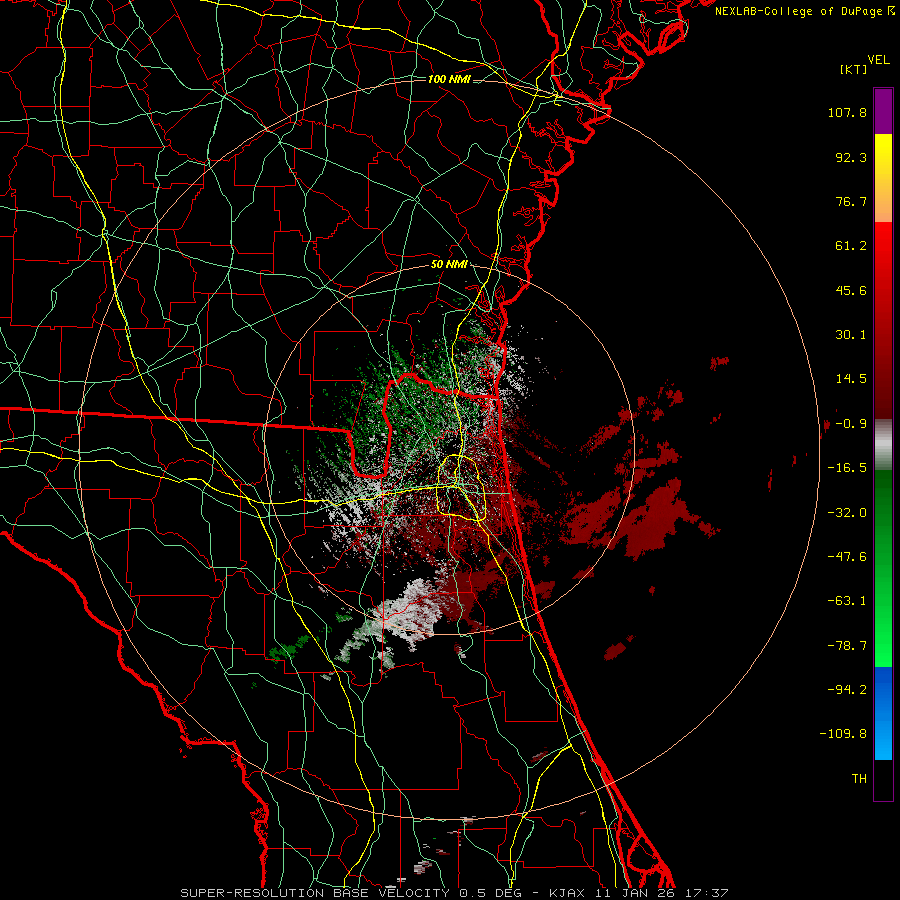The width and height of the screenshot is (900, 900).
Task: Click the -16.5 velocity scale value
Action: [x=847, y=468]
